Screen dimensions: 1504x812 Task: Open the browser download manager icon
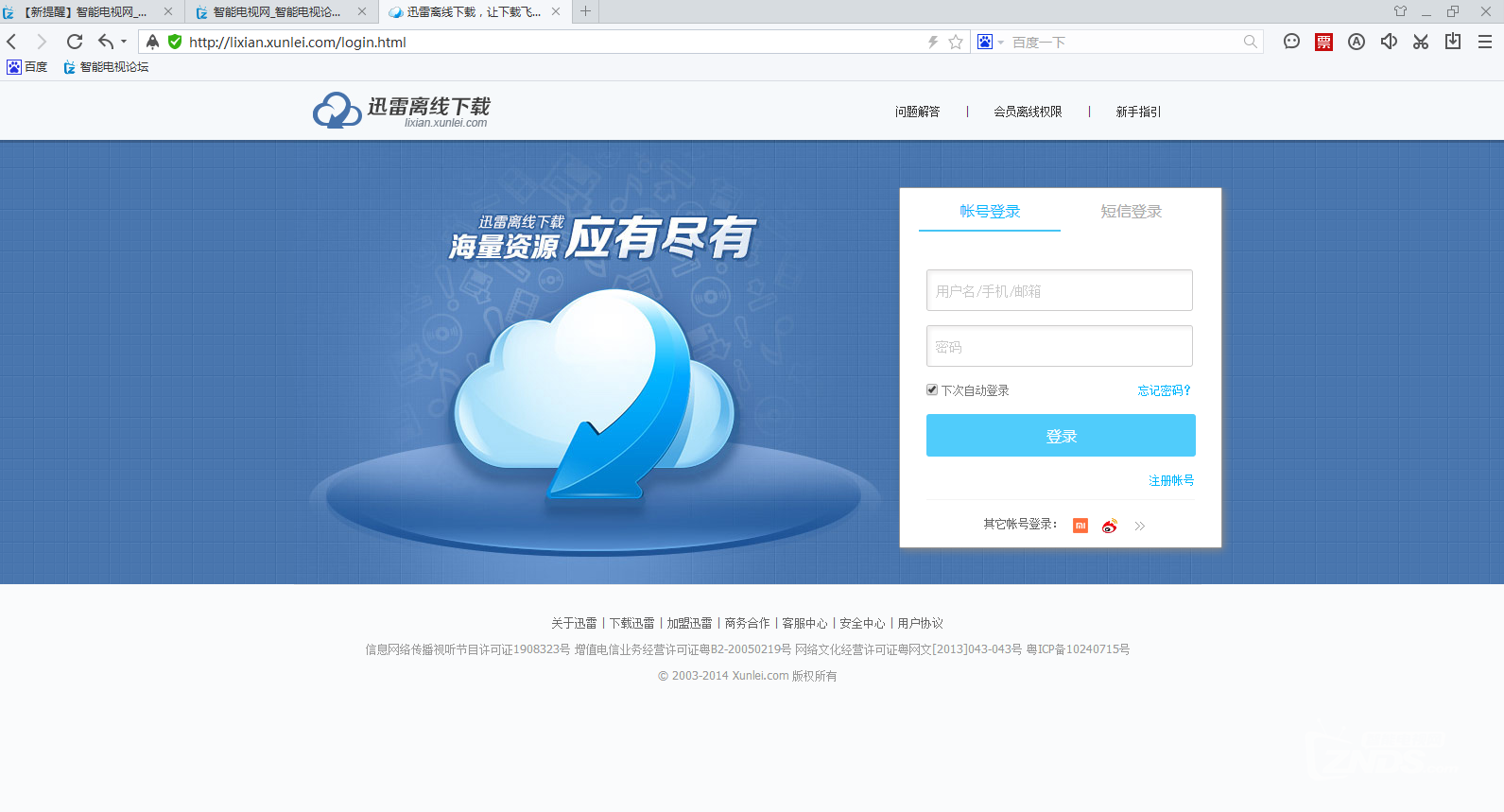pos(1453,42)
